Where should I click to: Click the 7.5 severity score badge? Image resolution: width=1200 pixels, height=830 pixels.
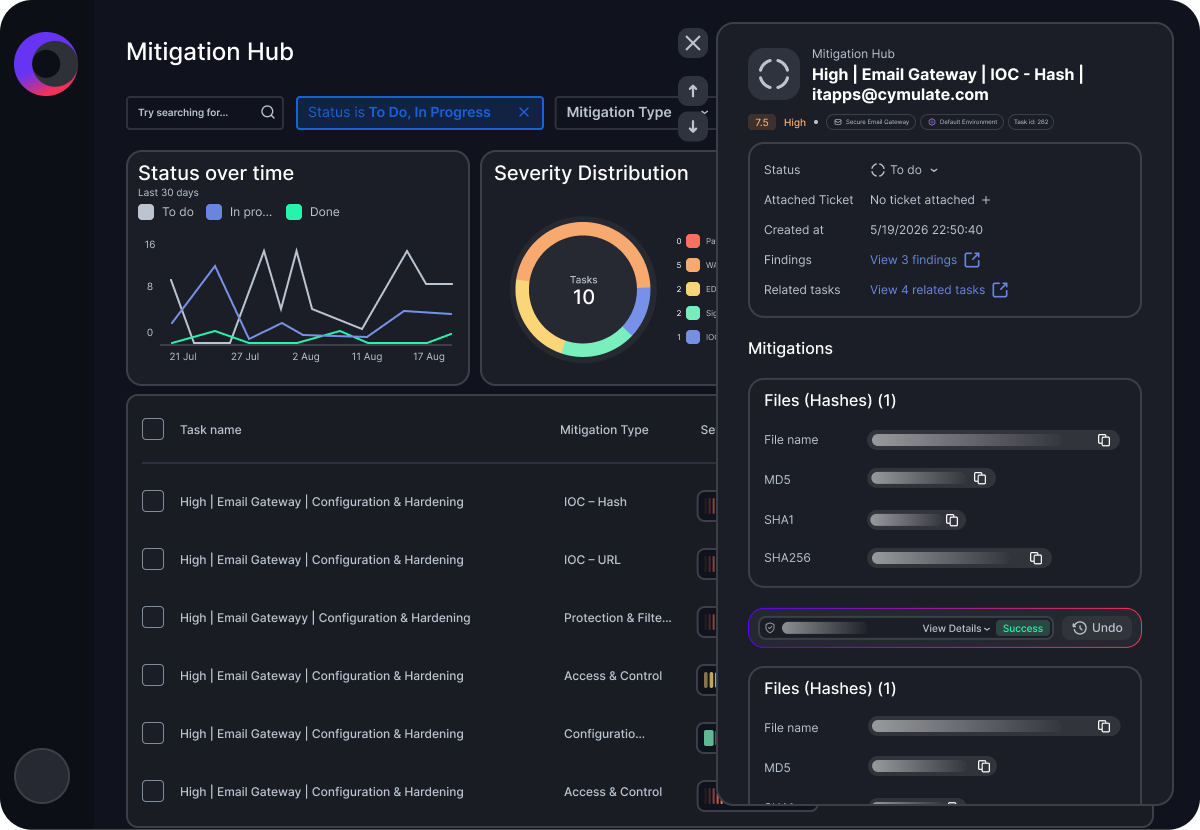click(762, 122)
